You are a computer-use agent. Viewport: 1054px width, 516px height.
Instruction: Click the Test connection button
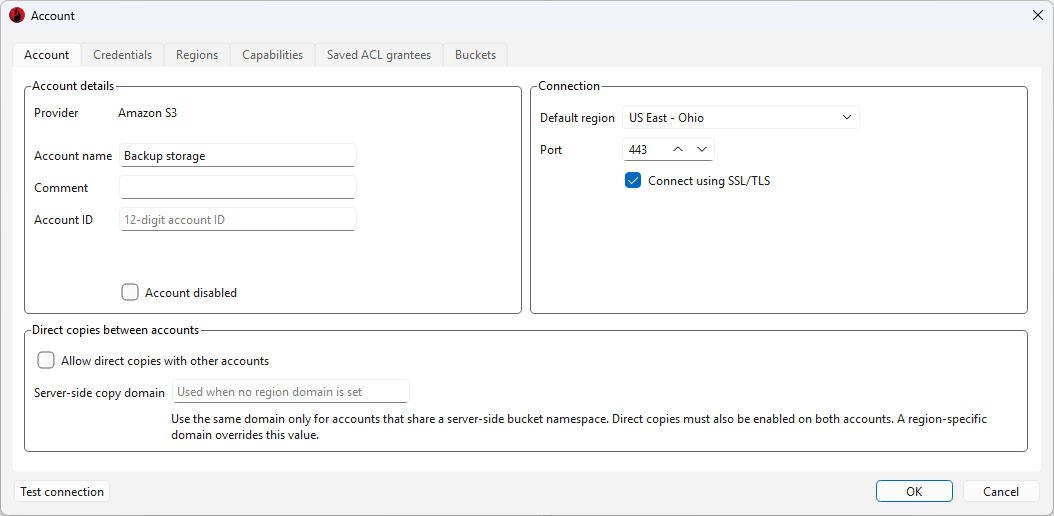[62, 492]
